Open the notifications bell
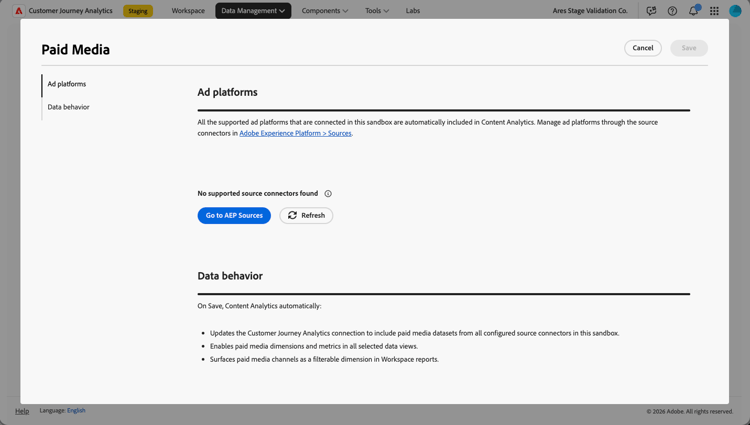Image resolution: width=750 pixels, height=425 pixels. tap(693, 11)
